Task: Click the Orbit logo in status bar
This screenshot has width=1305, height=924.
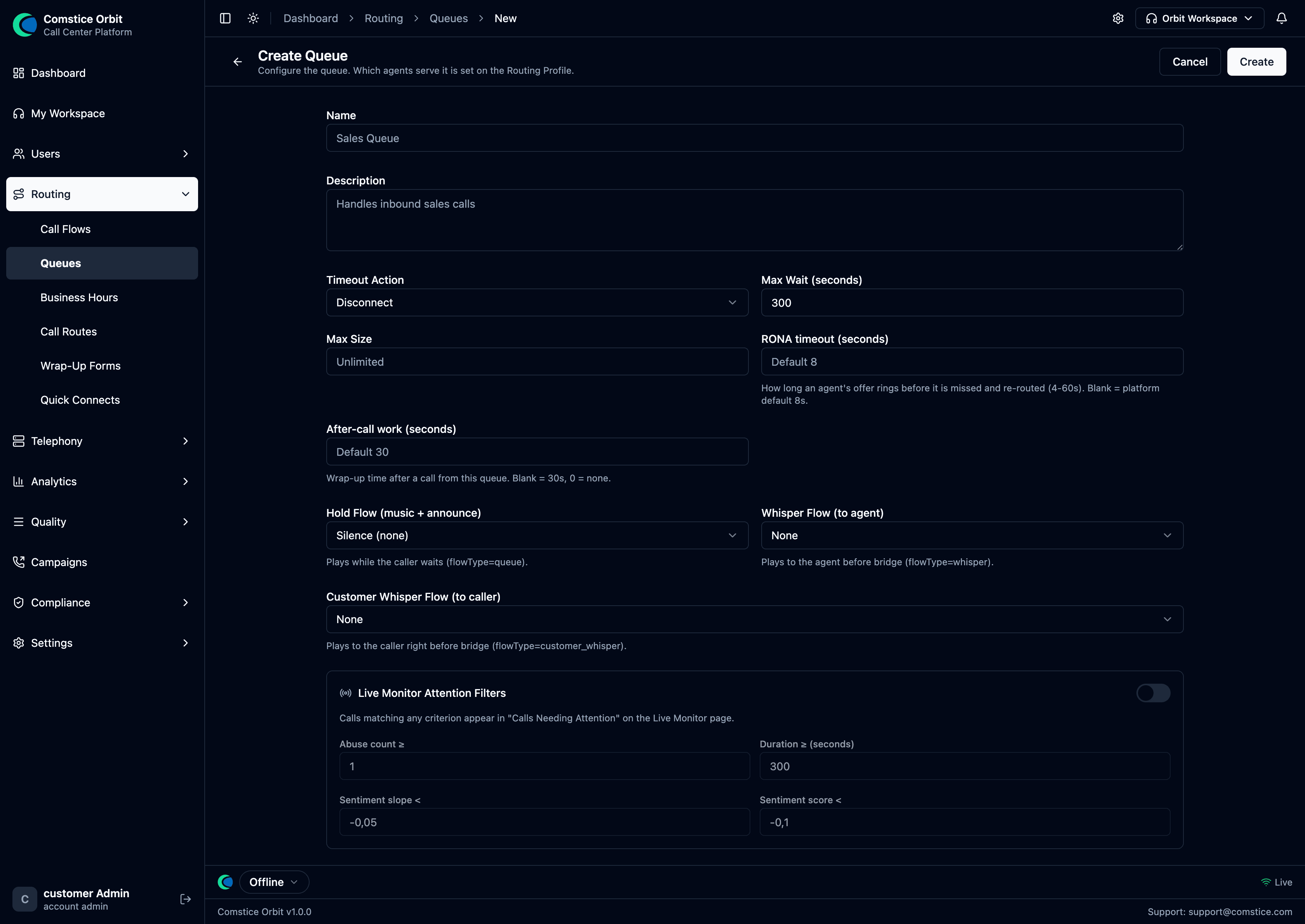Action: point(225,882)
